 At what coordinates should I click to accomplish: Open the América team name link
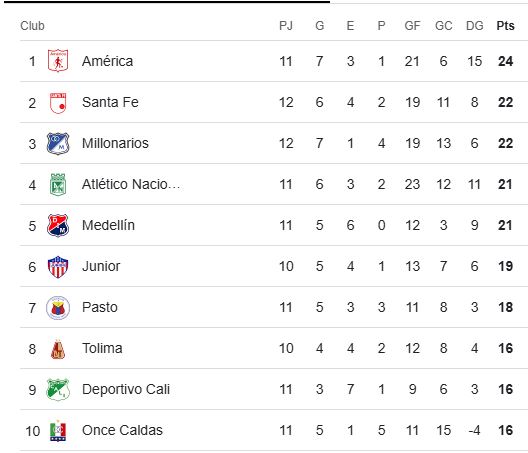click(x=107, y=61)
